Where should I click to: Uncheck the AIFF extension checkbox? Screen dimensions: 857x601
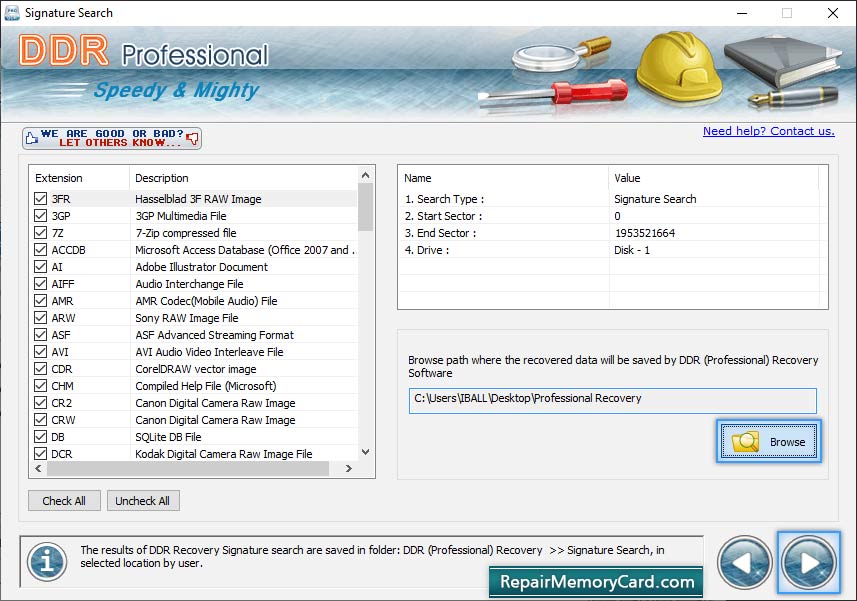pyautogui.click(x=40, y=284)
